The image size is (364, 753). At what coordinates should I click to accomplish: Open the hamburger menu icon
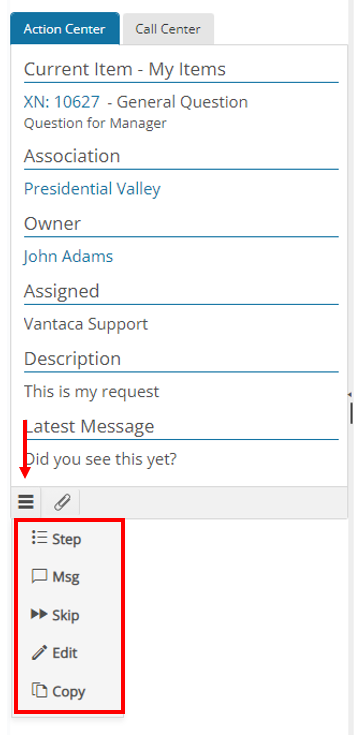point(26,502)
